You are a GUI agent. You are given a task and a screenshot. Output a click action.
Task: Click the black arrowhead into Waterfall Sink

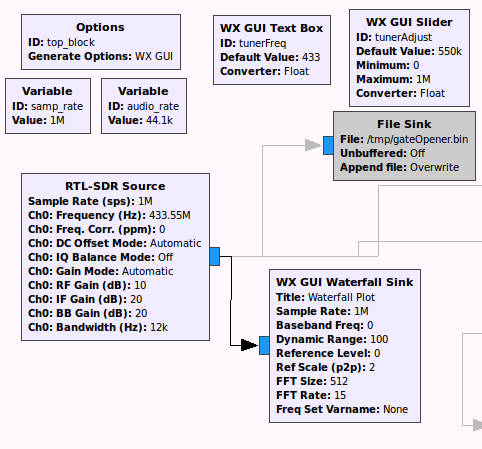pos(249,345)
